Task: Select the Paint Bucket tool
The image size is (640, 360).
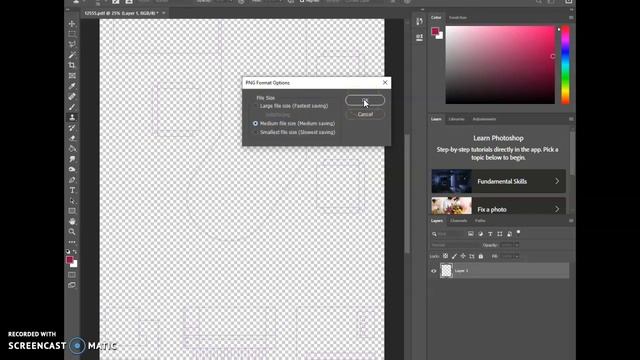Action: 72,149
